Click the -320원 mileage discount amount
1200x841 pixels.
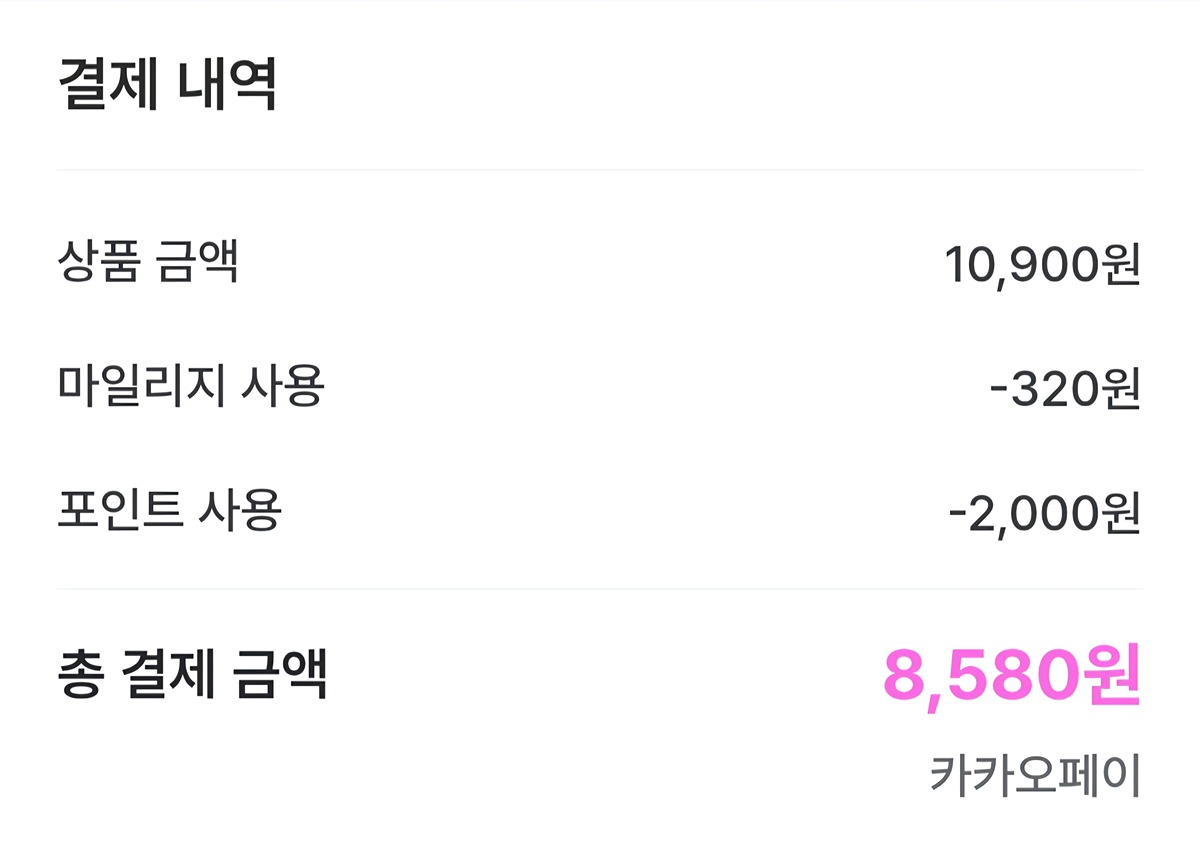click(1064, 390)
